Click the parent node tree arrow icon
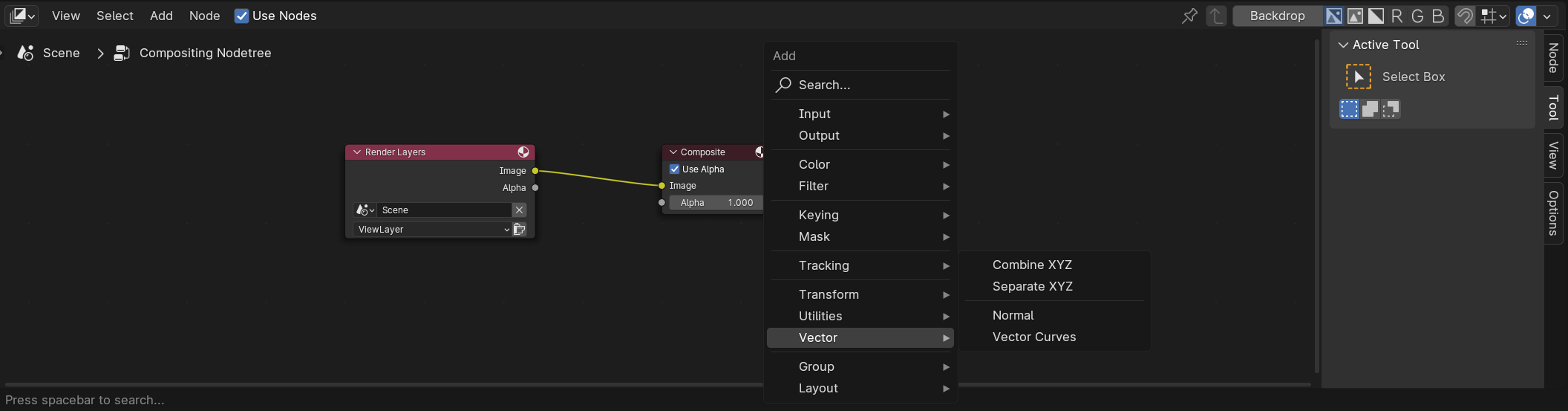The width and height of the screenshot is (1568, 411). click(x=1216, y=16)
